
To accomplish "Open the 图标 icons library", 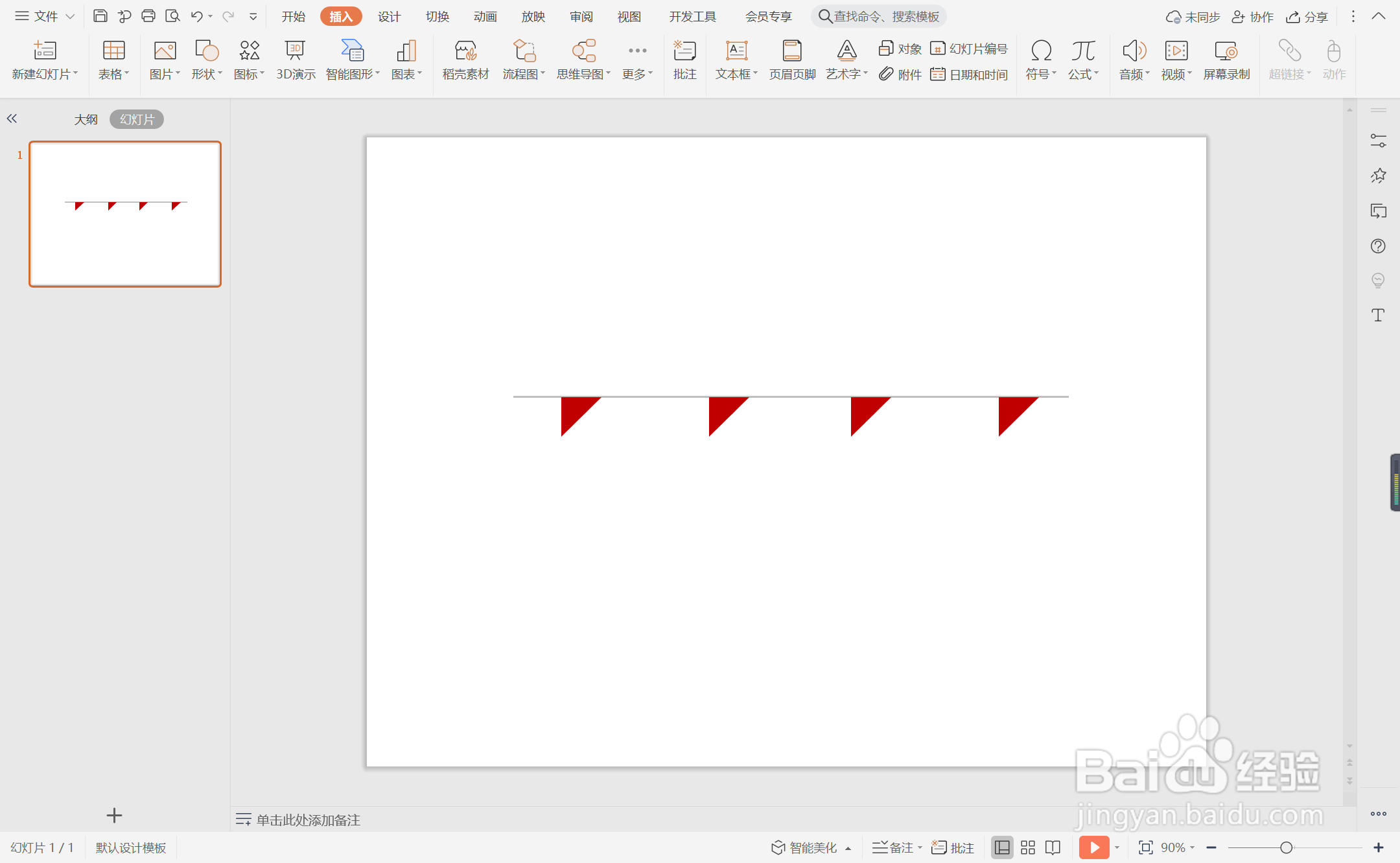I will (249, 60).
